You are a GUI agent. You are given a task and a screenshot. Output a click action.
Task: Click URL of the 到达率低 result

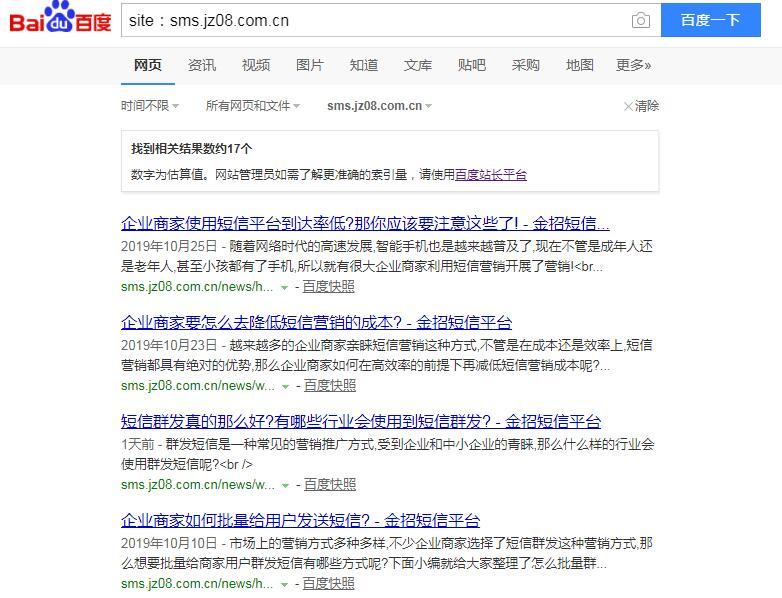point(197,287)
